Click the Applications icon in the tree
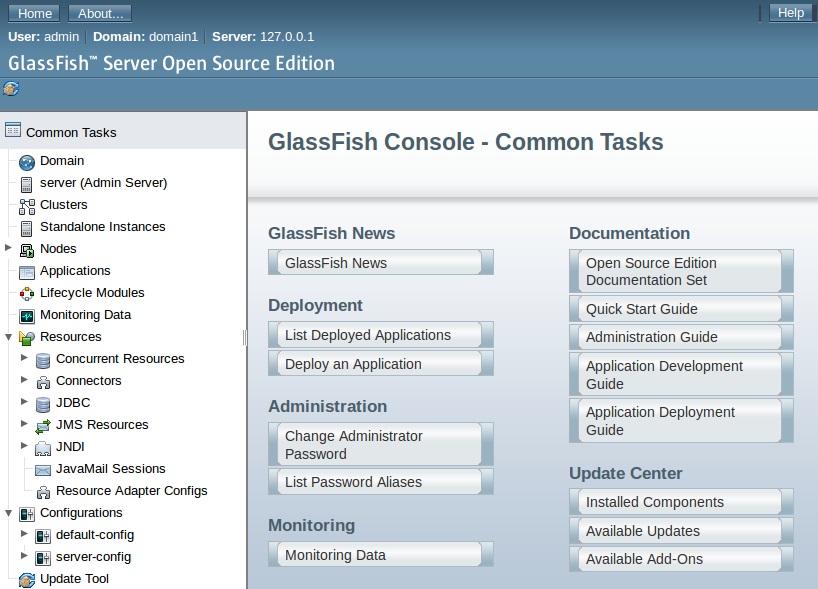This screenshot has width=818, height=589. [27, 272]
